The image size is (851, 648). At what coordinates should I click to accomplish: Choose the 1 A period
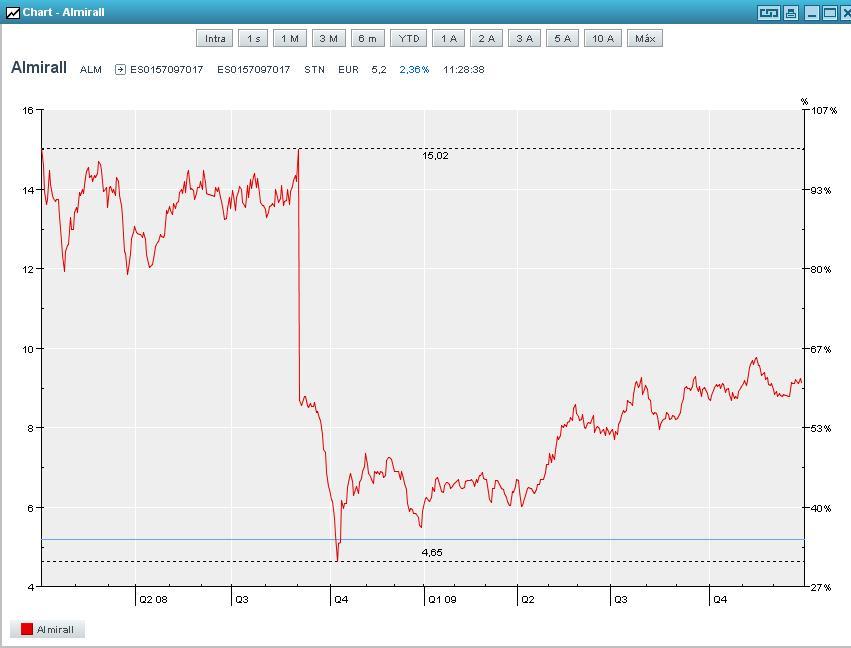tap(448, 39)
